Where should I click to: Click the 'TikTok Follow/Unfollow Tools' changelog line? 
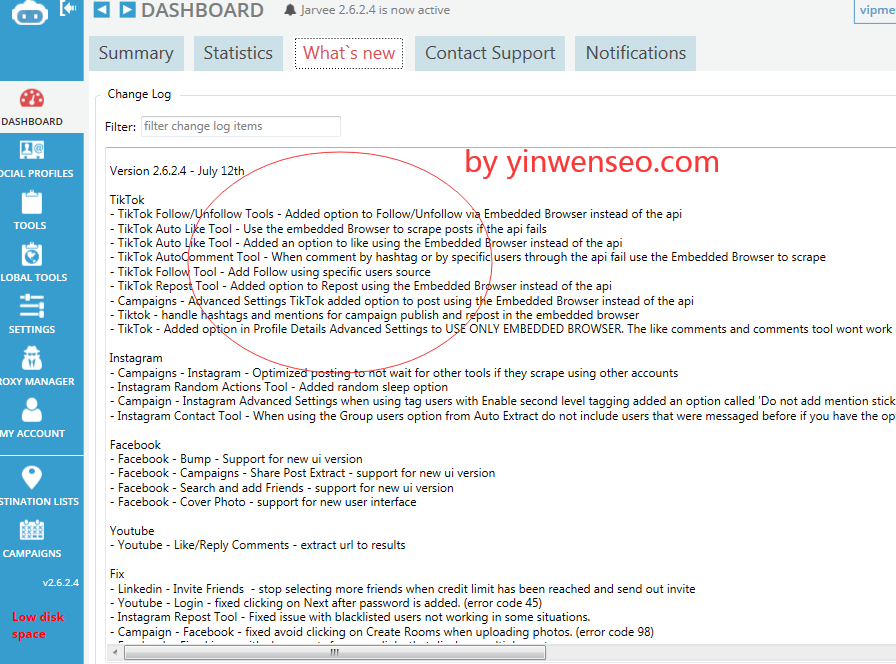(x=395, y=214)
